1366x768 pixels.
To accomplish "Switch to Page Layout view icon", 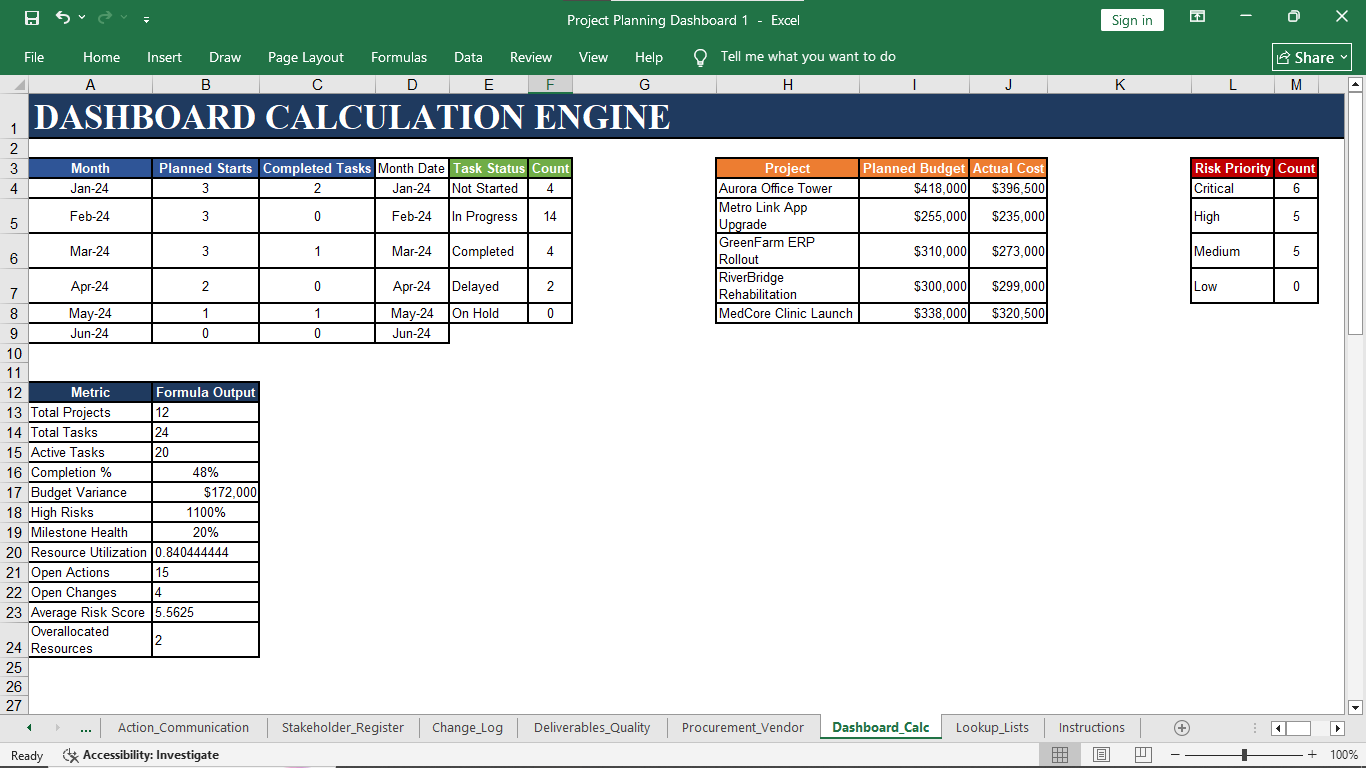I will coord(1102,755).
